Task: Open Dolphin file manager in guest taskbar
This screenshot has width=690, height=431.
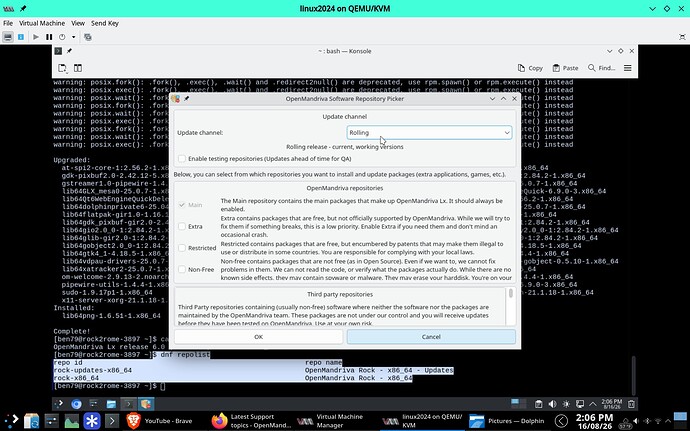Action: [111, 404]
